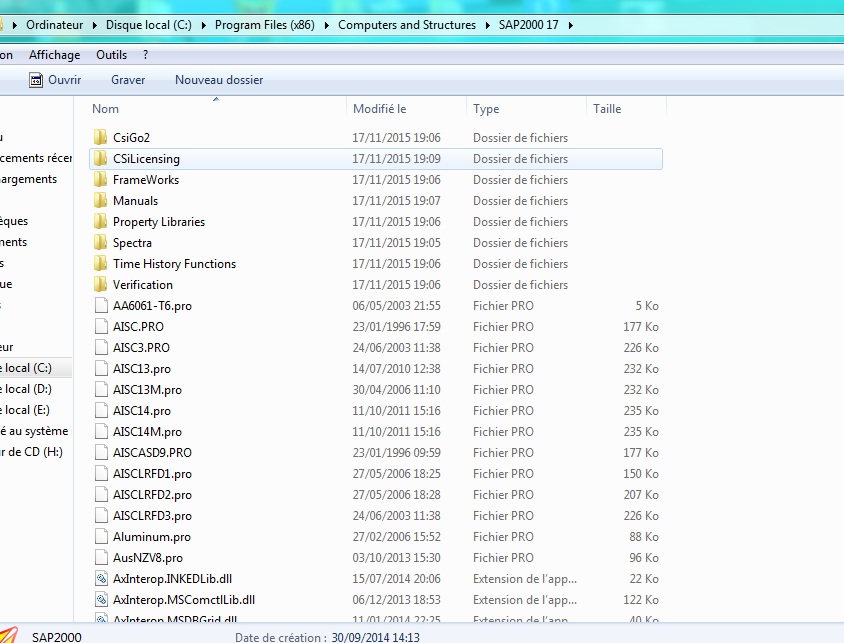844x643 pixels.
Task: Click the Property Libraries folder name
Action: (x=159, y=222)
